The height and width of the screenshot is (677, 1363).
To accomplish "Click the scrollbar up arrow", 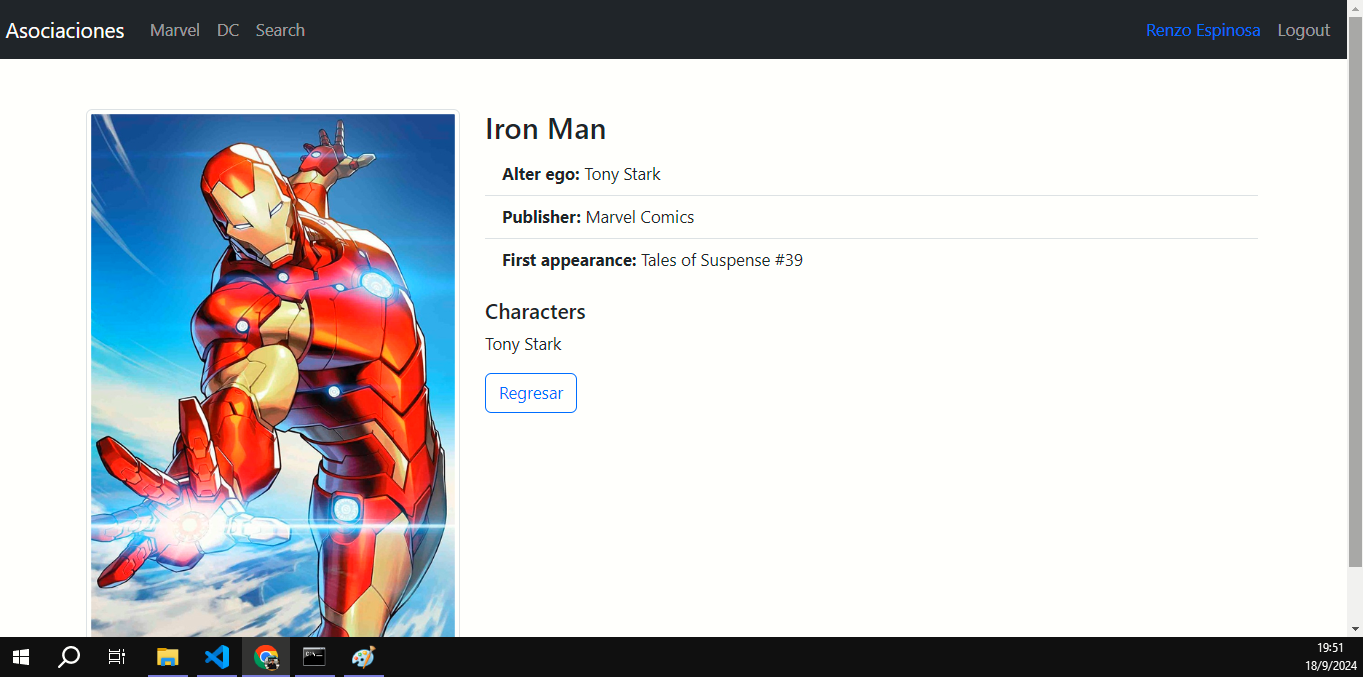I will pyautogui.click(x=1355, y=7).
